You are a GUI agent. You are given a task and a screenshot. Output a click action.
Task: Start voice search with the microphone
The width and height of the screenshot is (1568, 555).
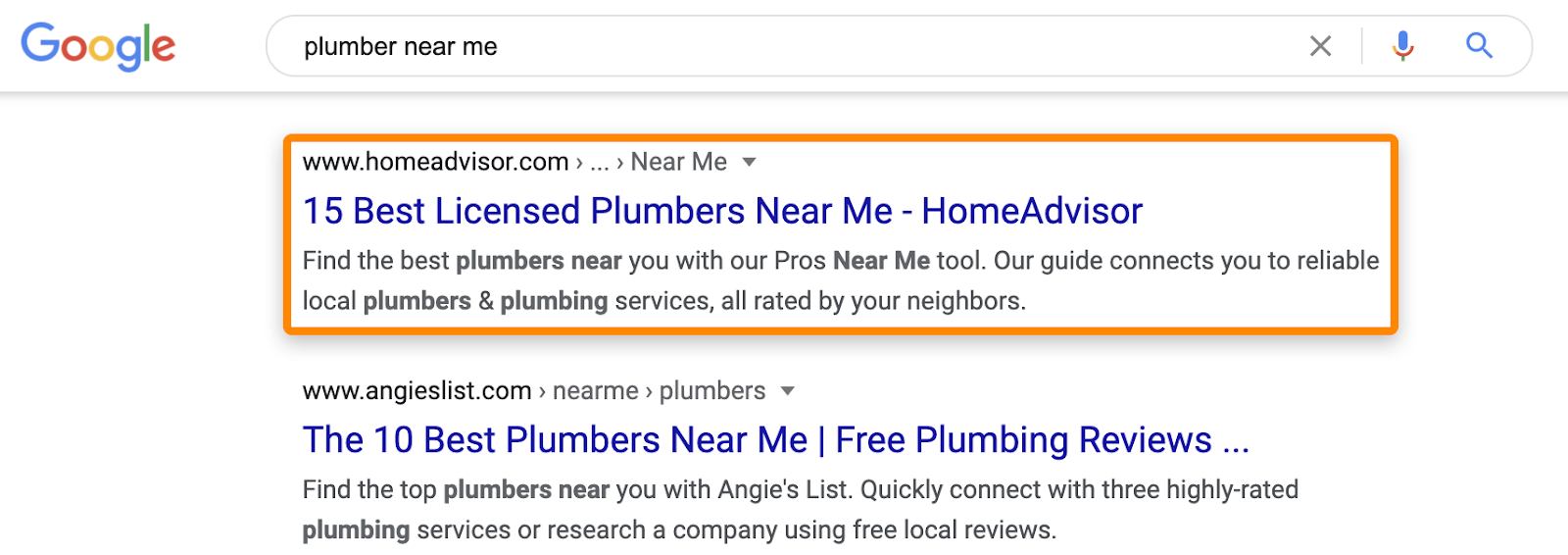(1403, 46)
